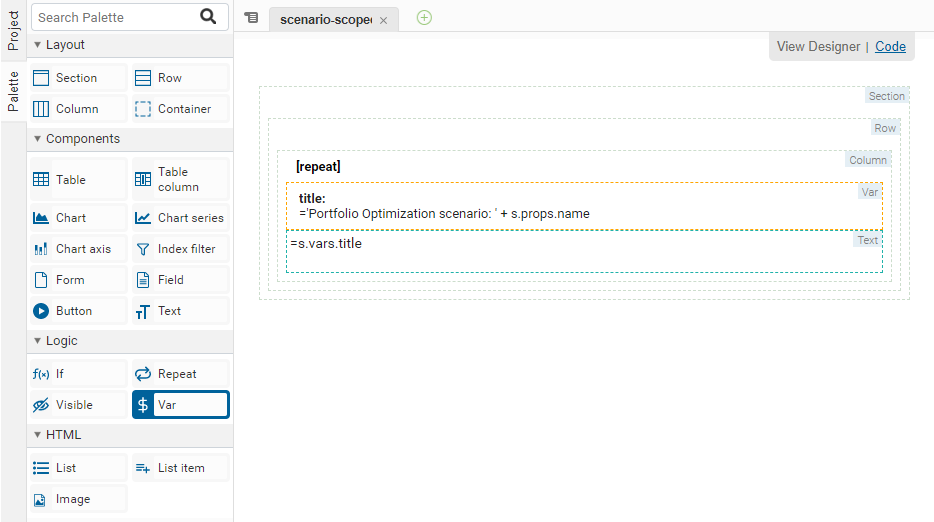Select the Button component in palette
The height and width of the screenshot is (522, 934).
[78, 311]
